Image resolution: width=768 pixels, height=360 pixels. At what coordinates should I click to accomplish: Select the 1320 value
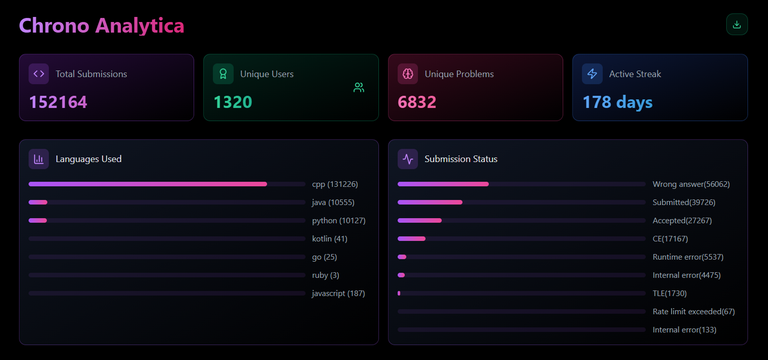(233, 102)
